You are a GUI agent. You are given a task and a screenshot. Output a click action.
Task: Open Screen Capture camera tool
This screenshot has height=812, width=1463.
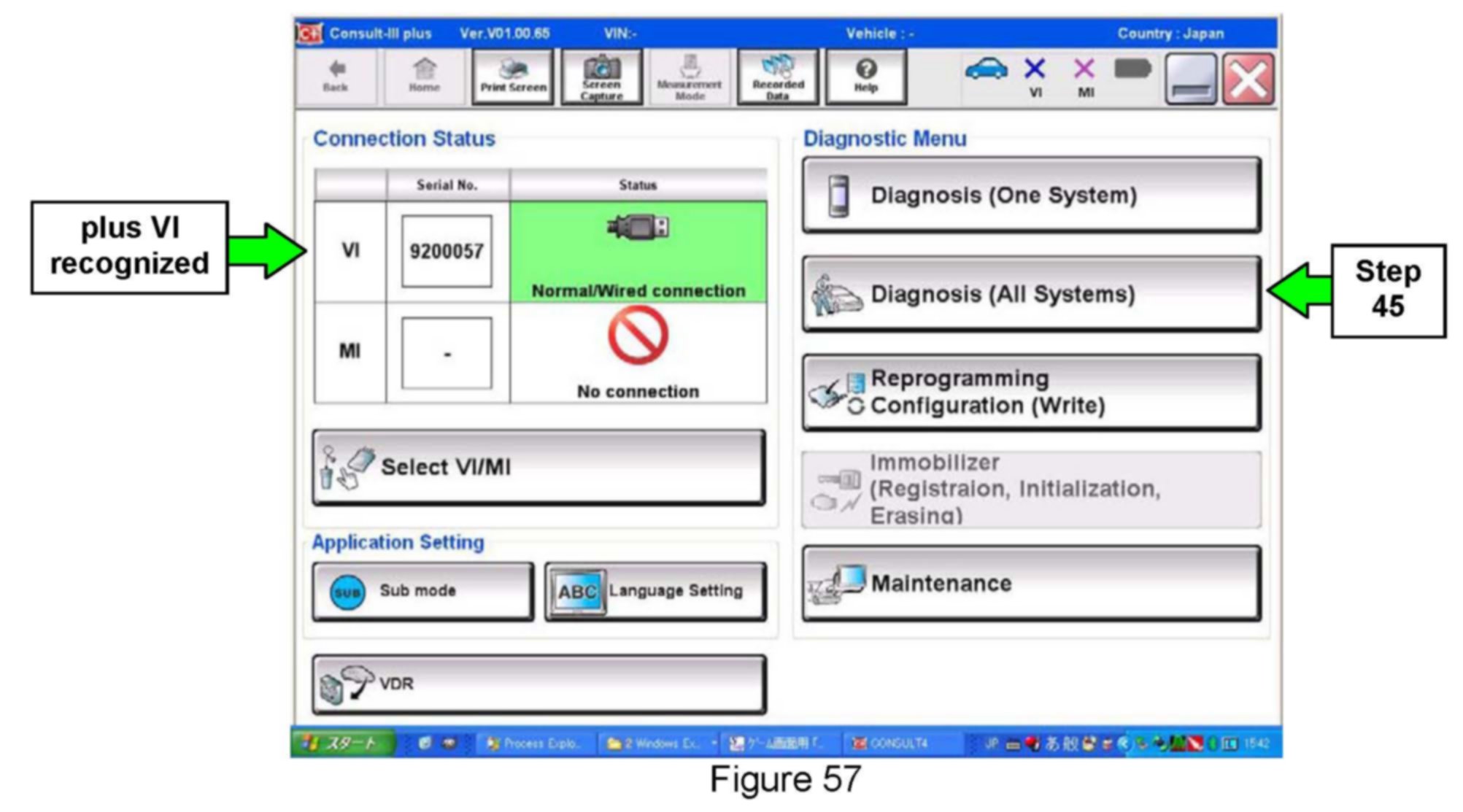[601, 77]
